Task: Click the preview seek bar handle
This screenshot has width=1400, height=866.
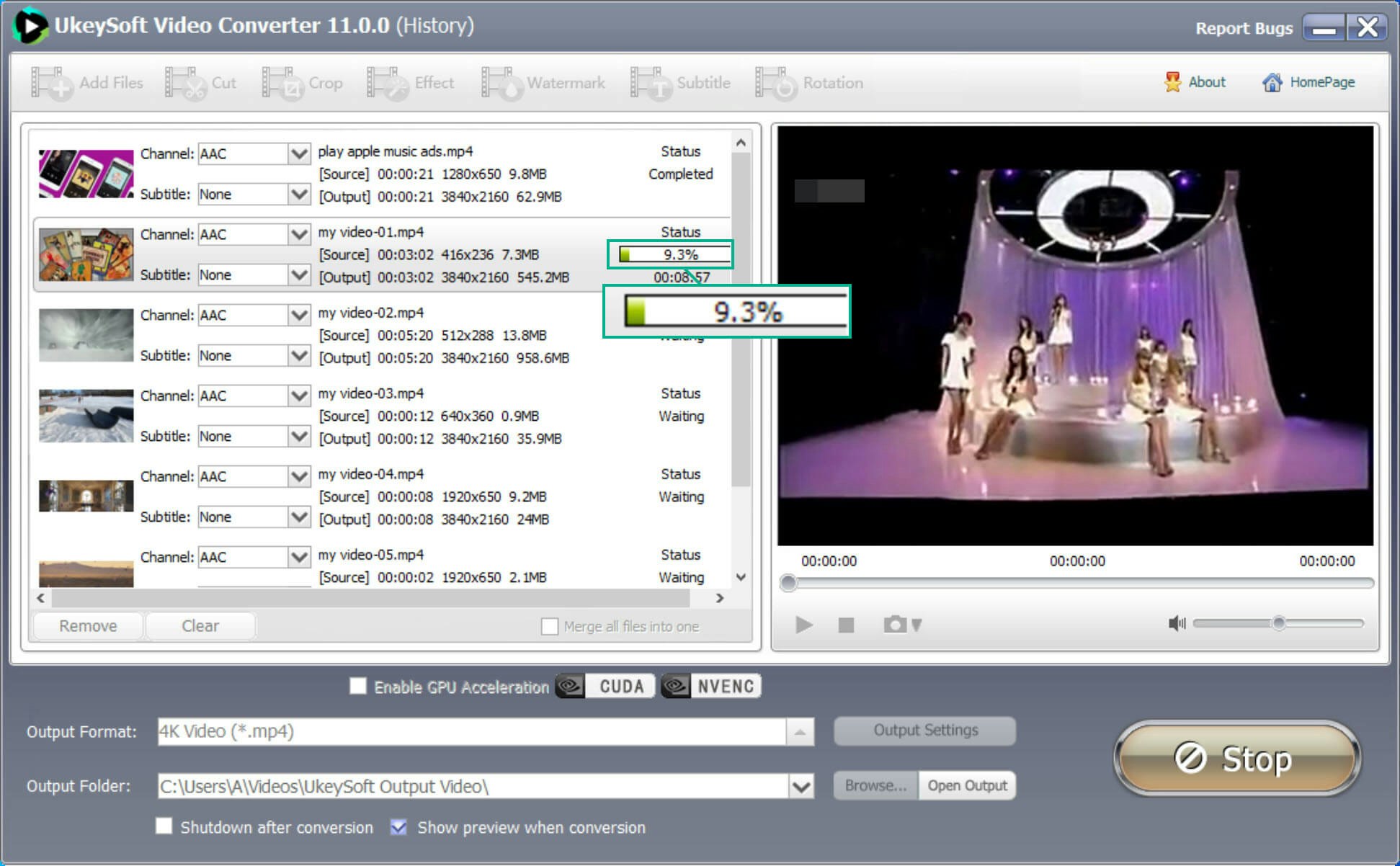Action: tap(789, 583)
